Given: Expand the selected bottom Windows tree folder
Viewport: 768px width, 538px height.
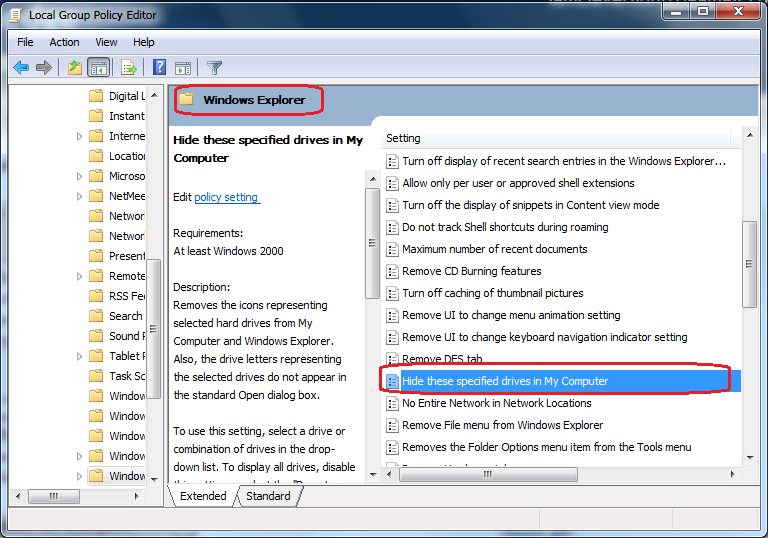Looking at the screenshot, I should tap(79, 476).
